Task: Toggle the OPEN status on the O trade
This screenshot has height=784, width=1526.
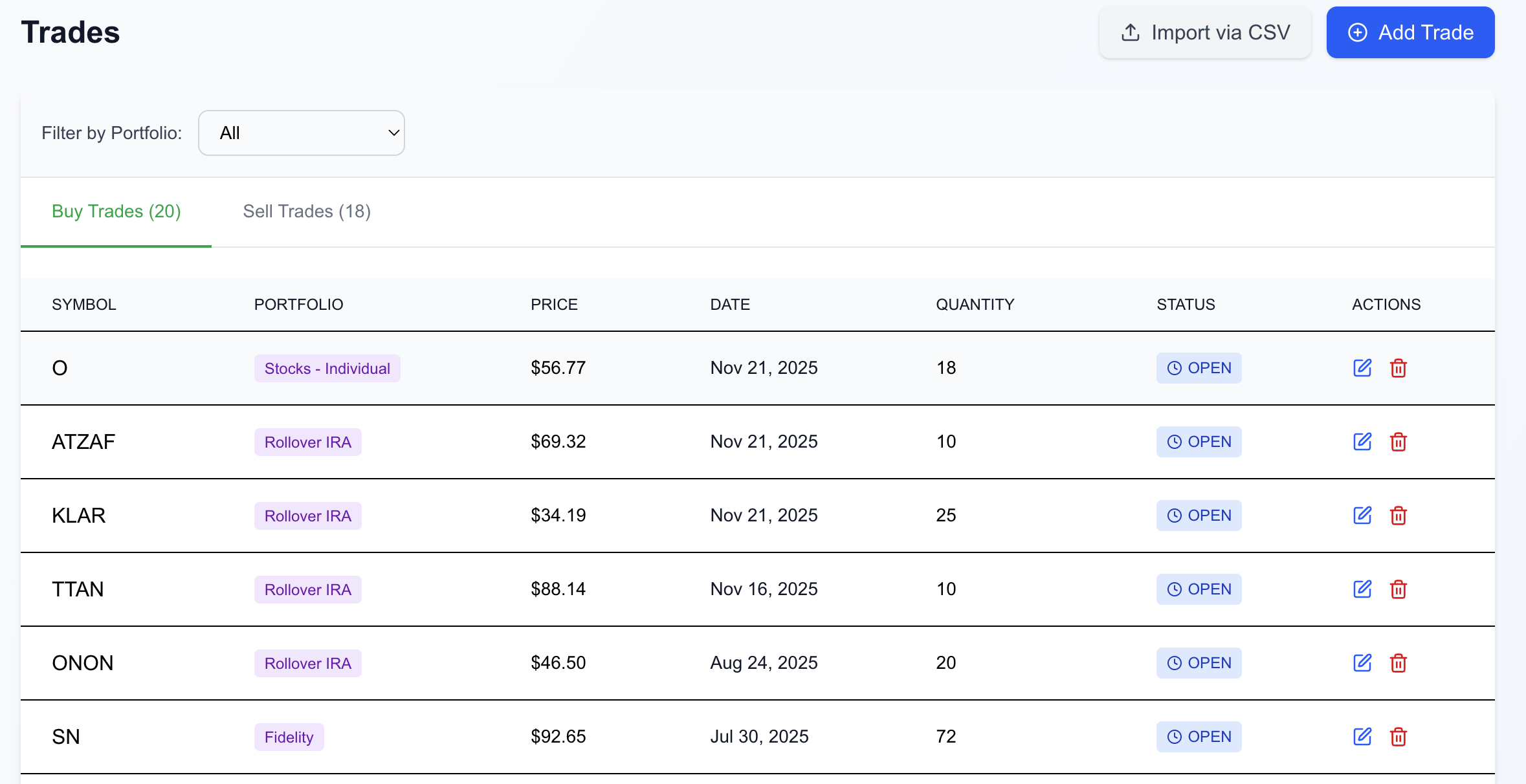Action: click(x=1199, y=367)
